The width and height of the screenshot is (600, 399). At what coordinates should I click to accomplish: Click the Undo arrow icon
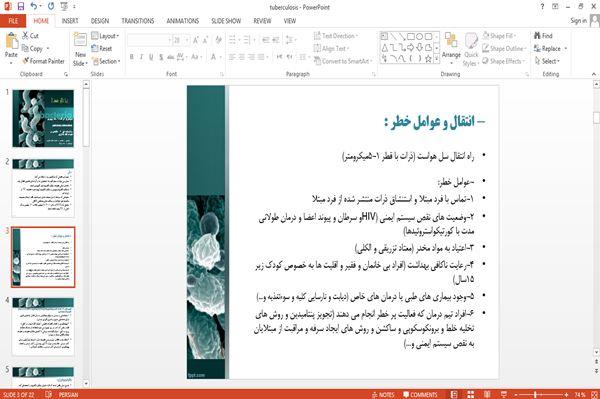tap(34, 7)
